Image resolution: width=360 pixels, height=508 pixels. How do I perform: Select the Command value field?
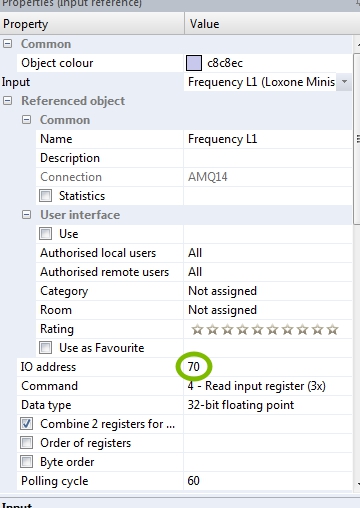268,386
